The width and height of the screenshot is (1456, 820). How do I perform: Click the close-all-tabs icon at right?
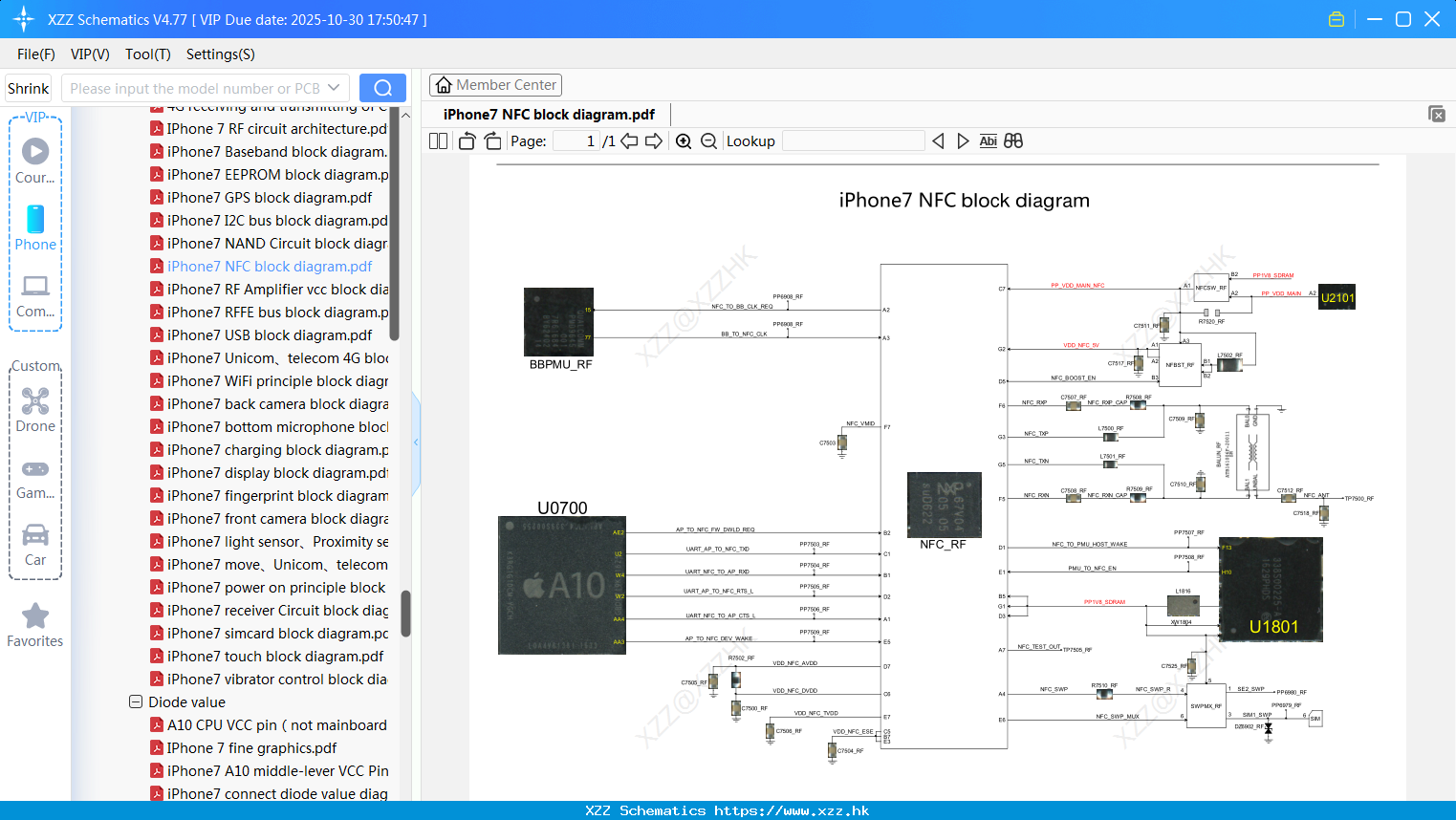coord(1436,114)
